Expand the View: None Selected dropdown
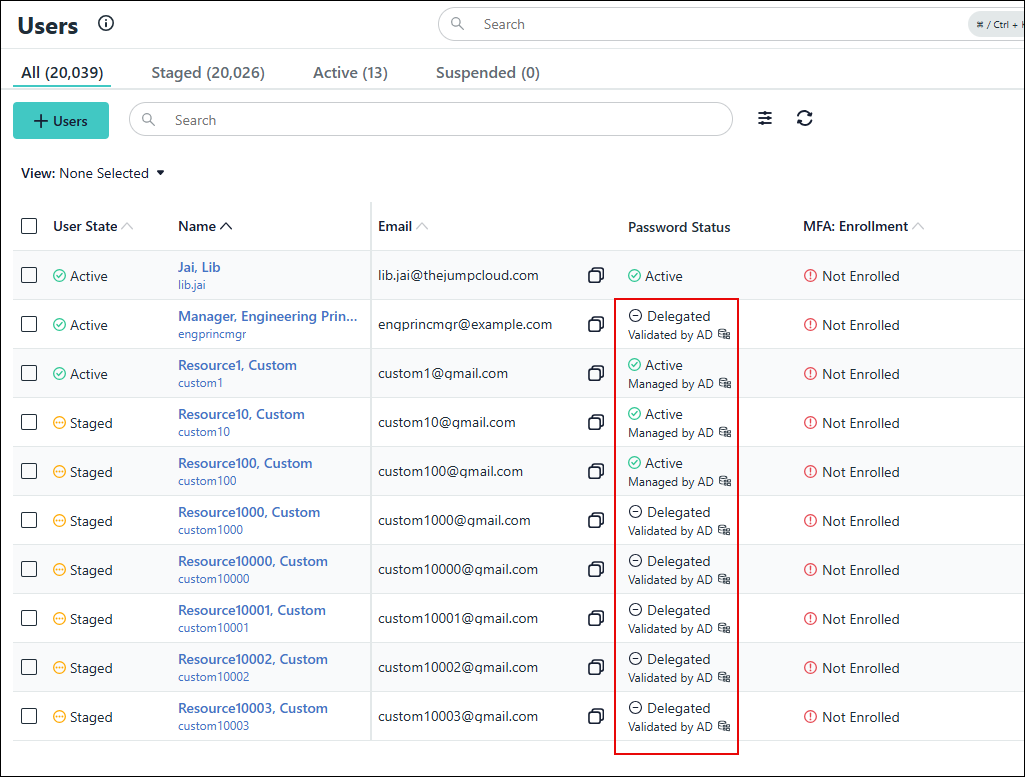The image size is (1025, 777). point(93,173)
